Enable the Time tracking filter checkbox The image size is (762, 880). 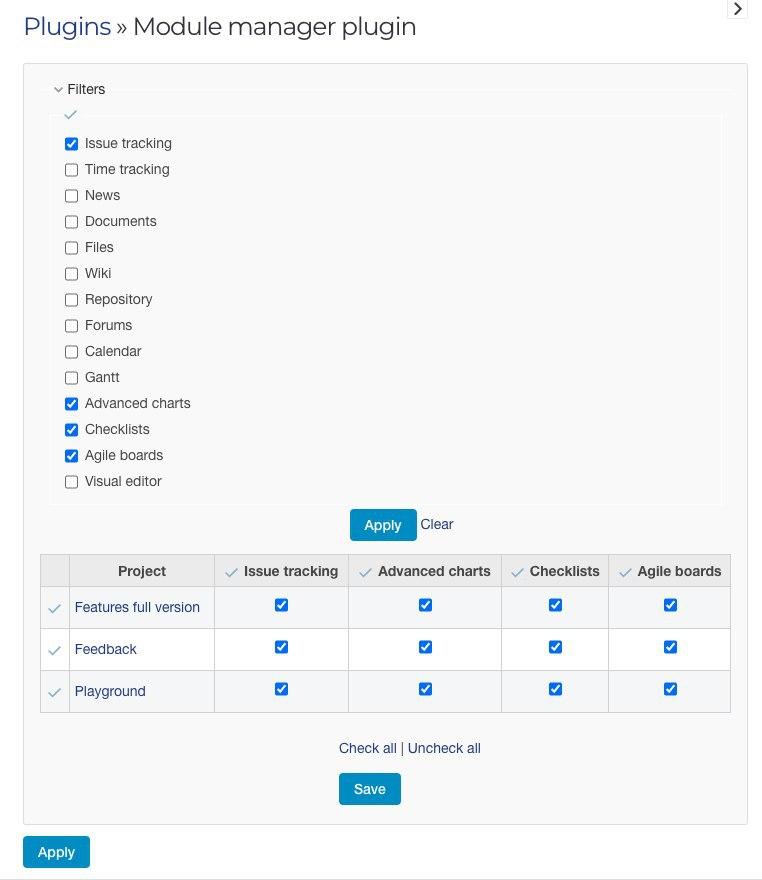click(x=71, y=169)
